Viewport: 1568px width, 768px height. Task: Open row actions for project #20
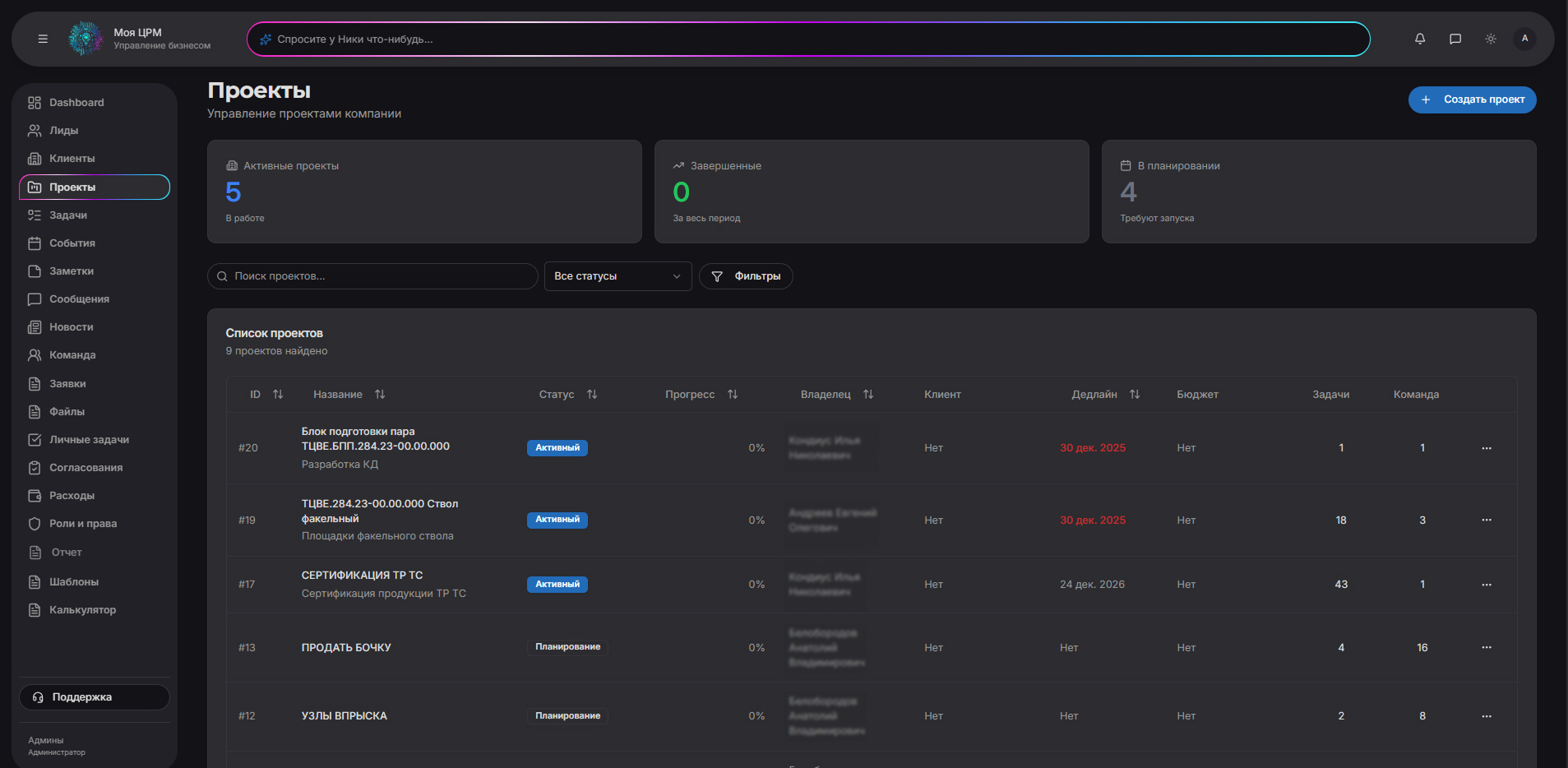coord(1486,448)
